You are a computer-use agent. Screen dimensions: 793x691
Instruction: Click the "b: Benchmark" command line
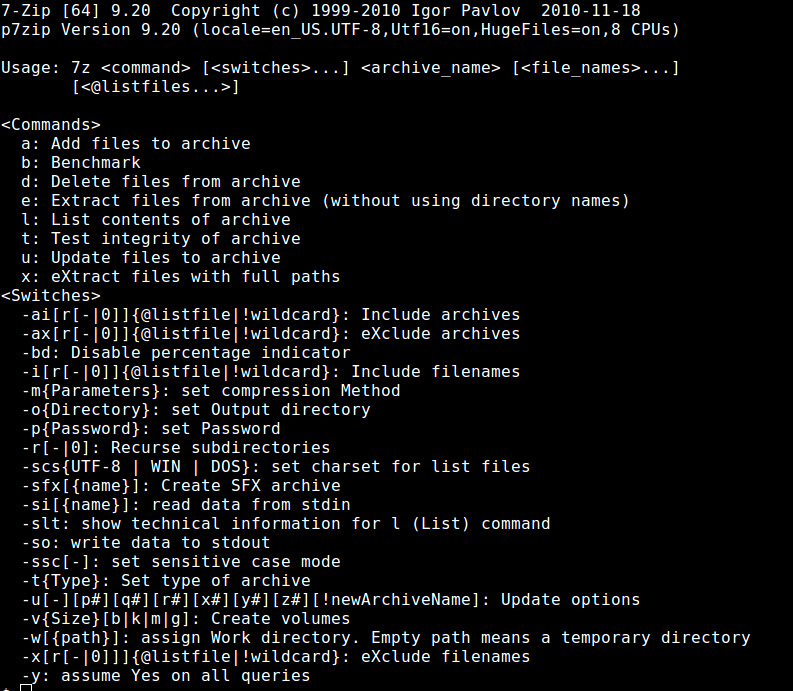pyautogui.click(x=80, y=163)
